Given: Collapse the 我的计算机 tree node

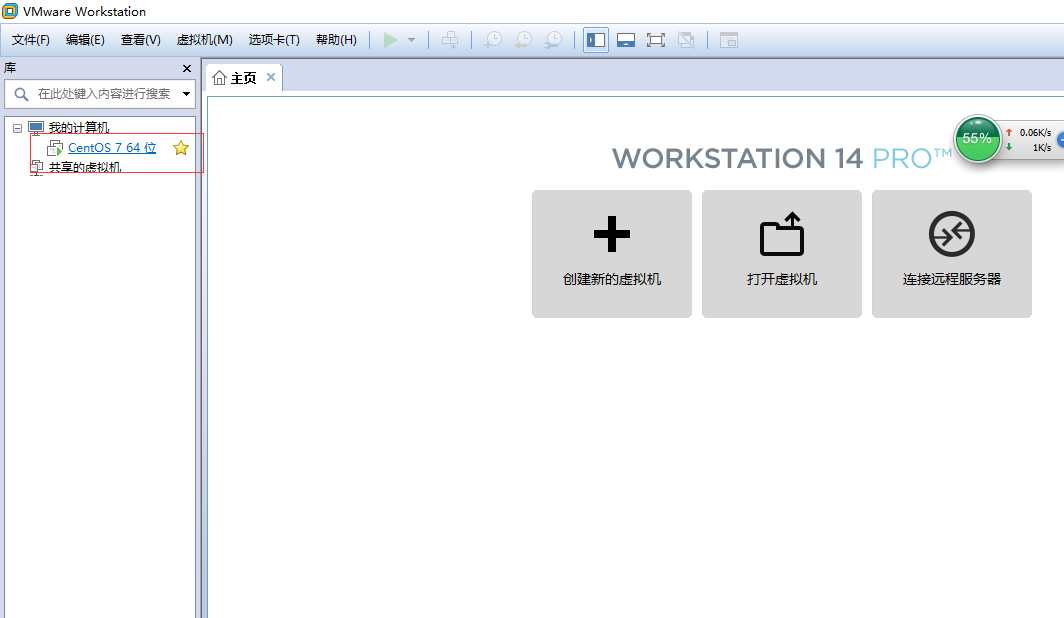Looking at the screenshot, I should point(18,128).
